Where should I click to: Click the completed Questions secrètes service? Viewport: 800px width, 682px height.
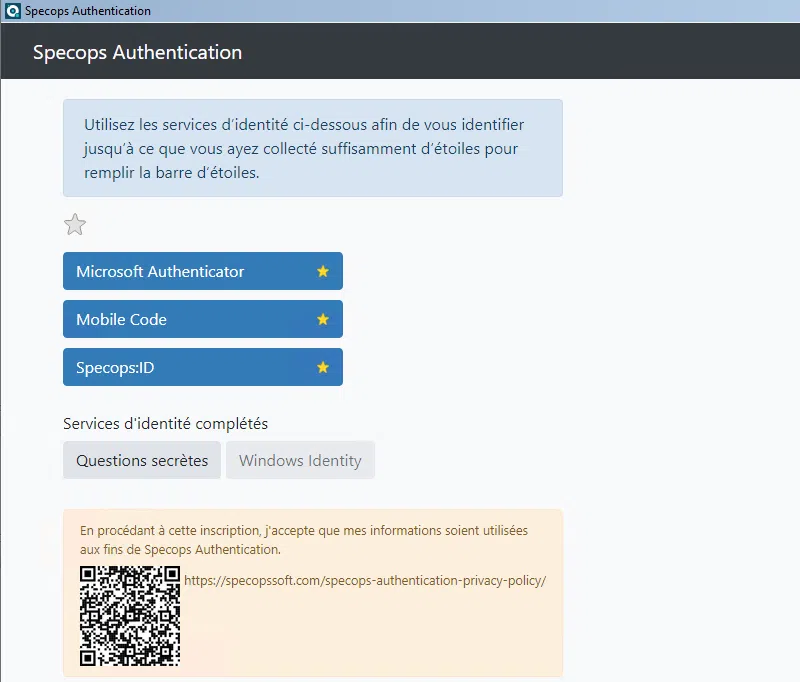coord(142,460)
